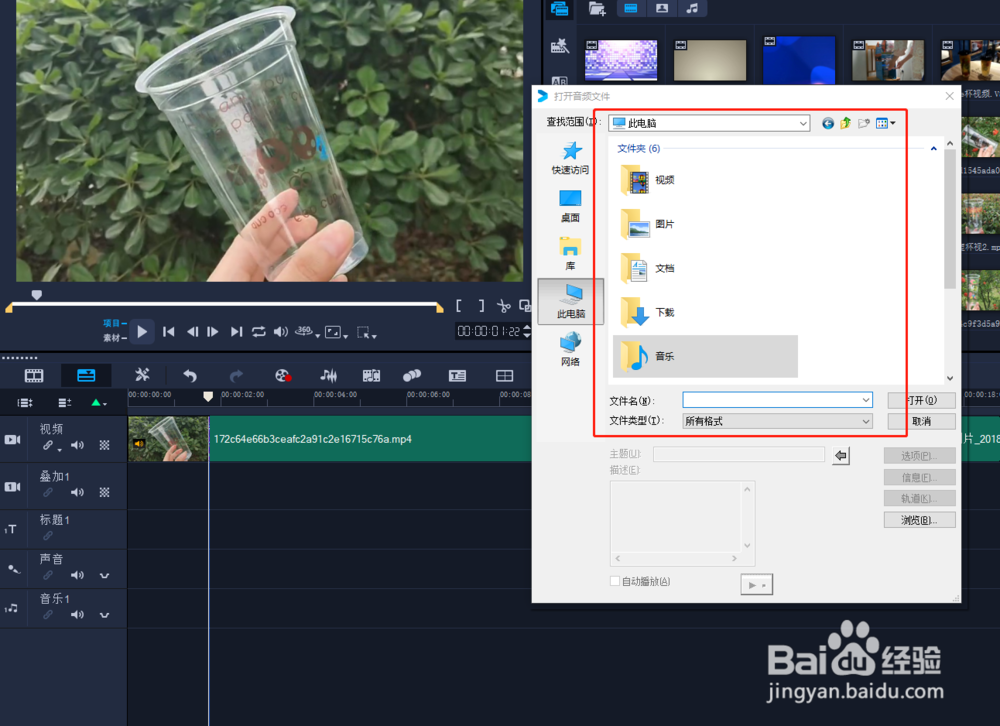Image resolution: width=1000 pixels, height=726 pixels.
Task: Open the 360 video dropdown
Action: (307, 332)
